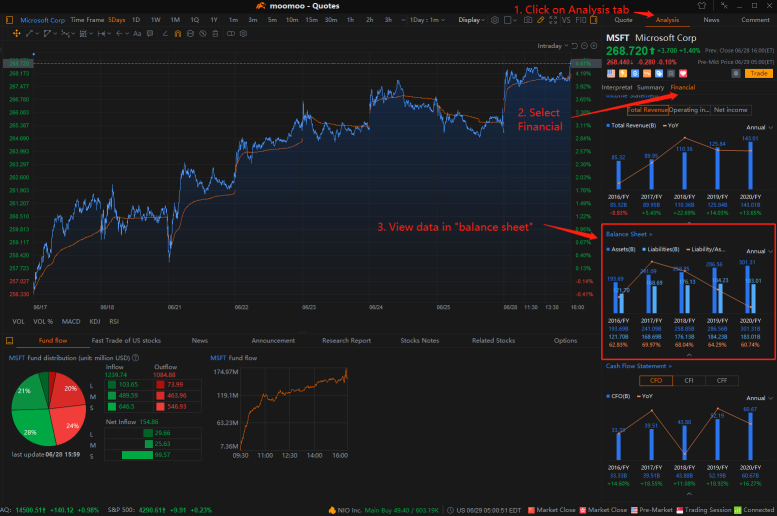
Task: Open the text annotation Aa tool
Action: click(137, 34)
